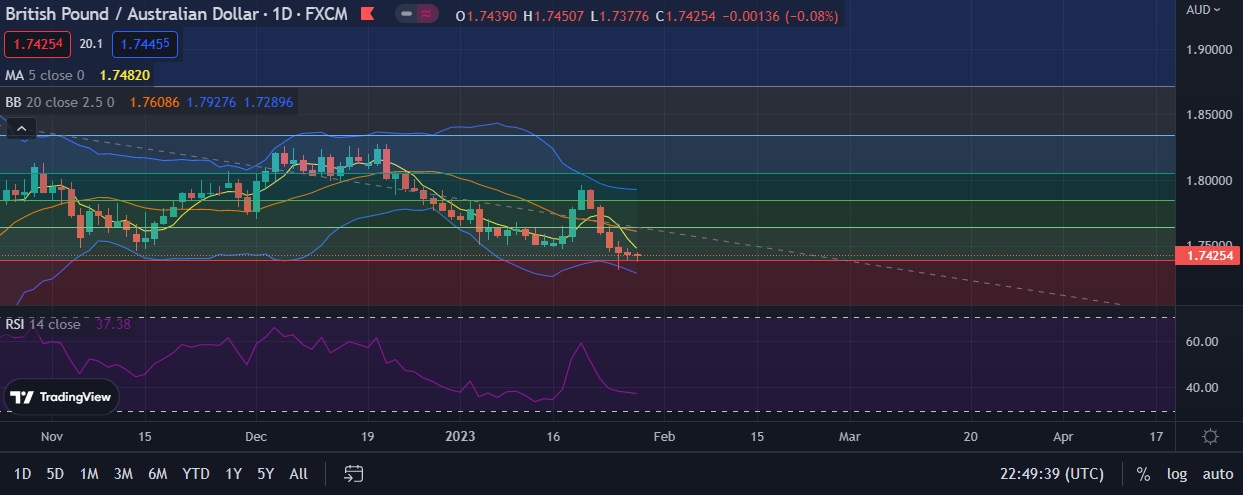Viewport: 1243px width, 495px height.
Task: Click the red flag icon beside FXCM
Action: 368,16
